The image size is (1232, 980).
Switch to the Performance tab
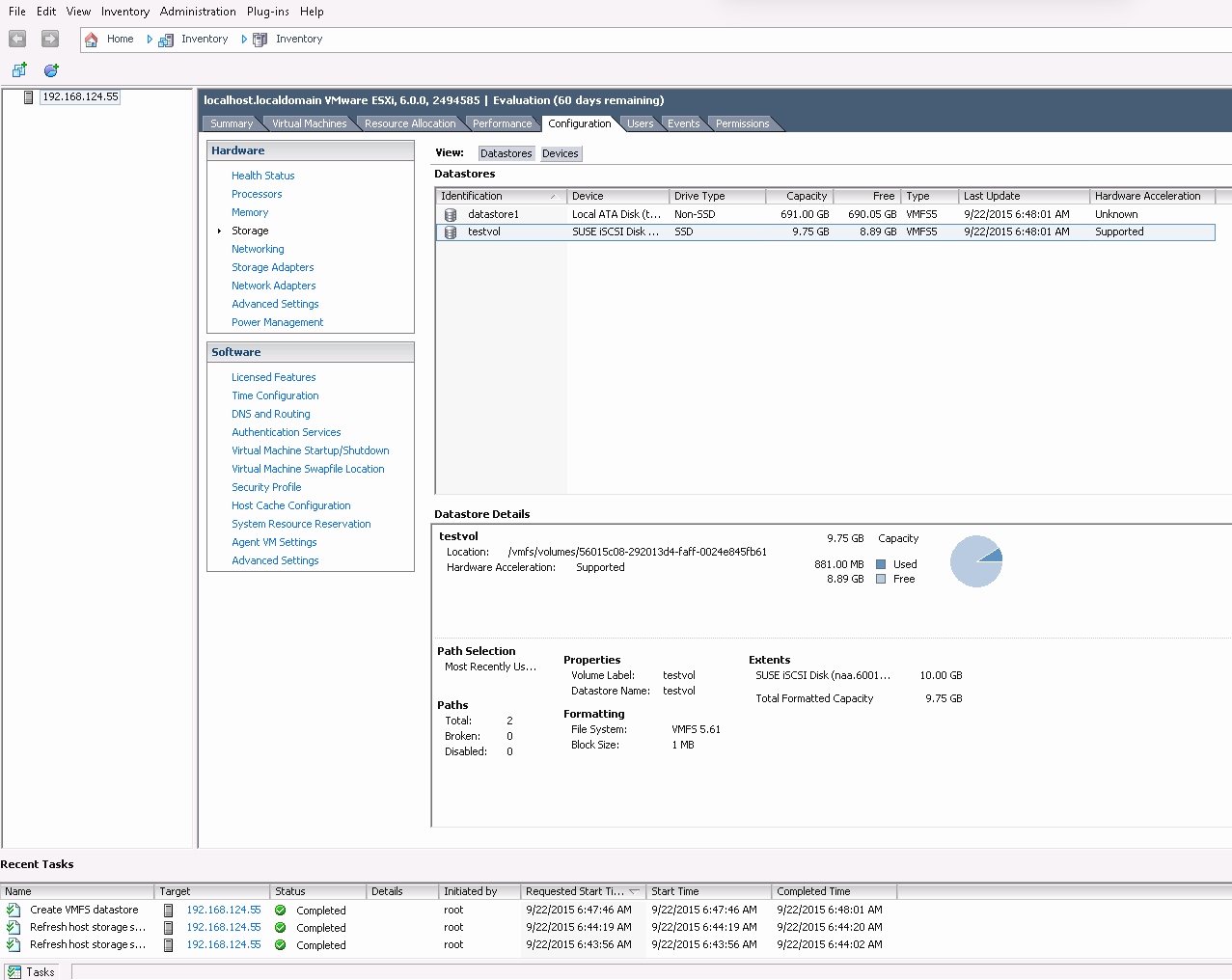[502, 123]
